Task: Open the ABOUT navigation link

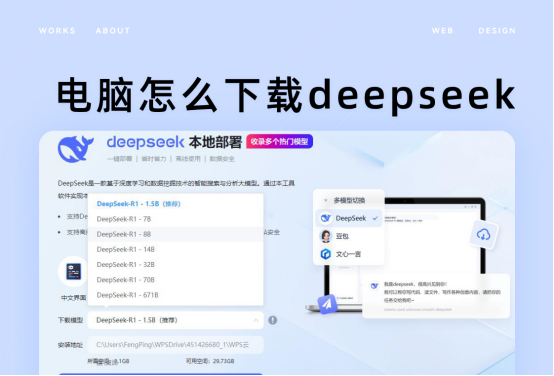Action: tap(113, 31)
